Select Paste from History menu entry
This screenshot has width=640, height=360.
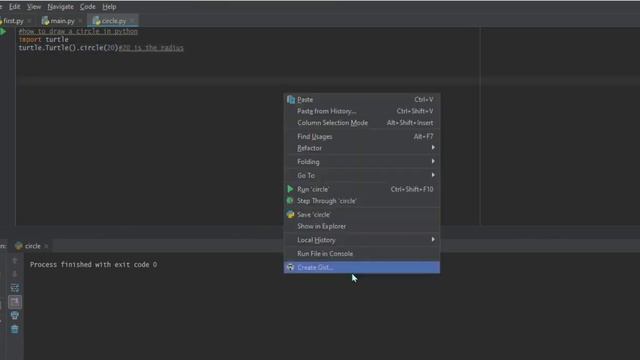(x=362, y=111)
